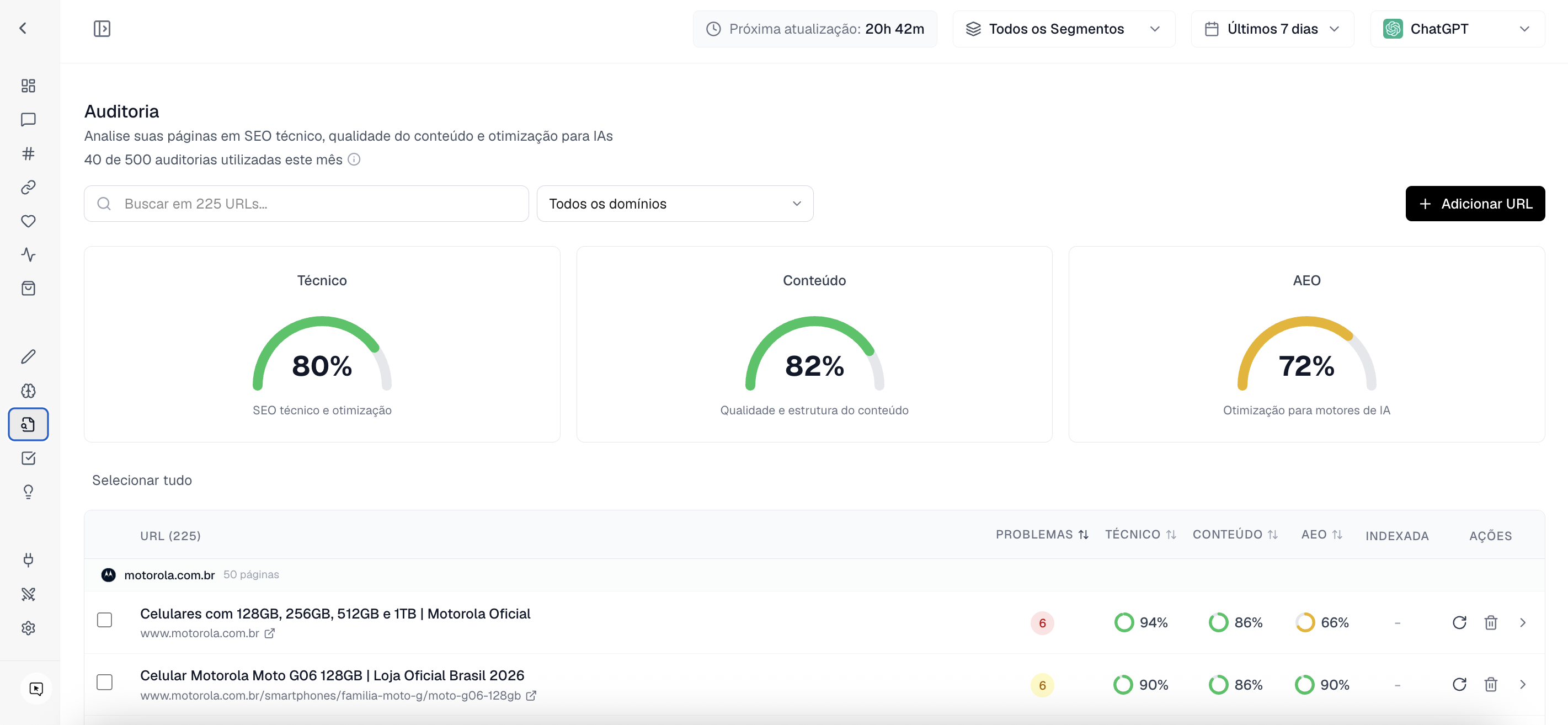Screen dimensions: 1568x725
Task: Expand details chevron for Moto G06 128GB row
Action: (x=1522, y=685)
